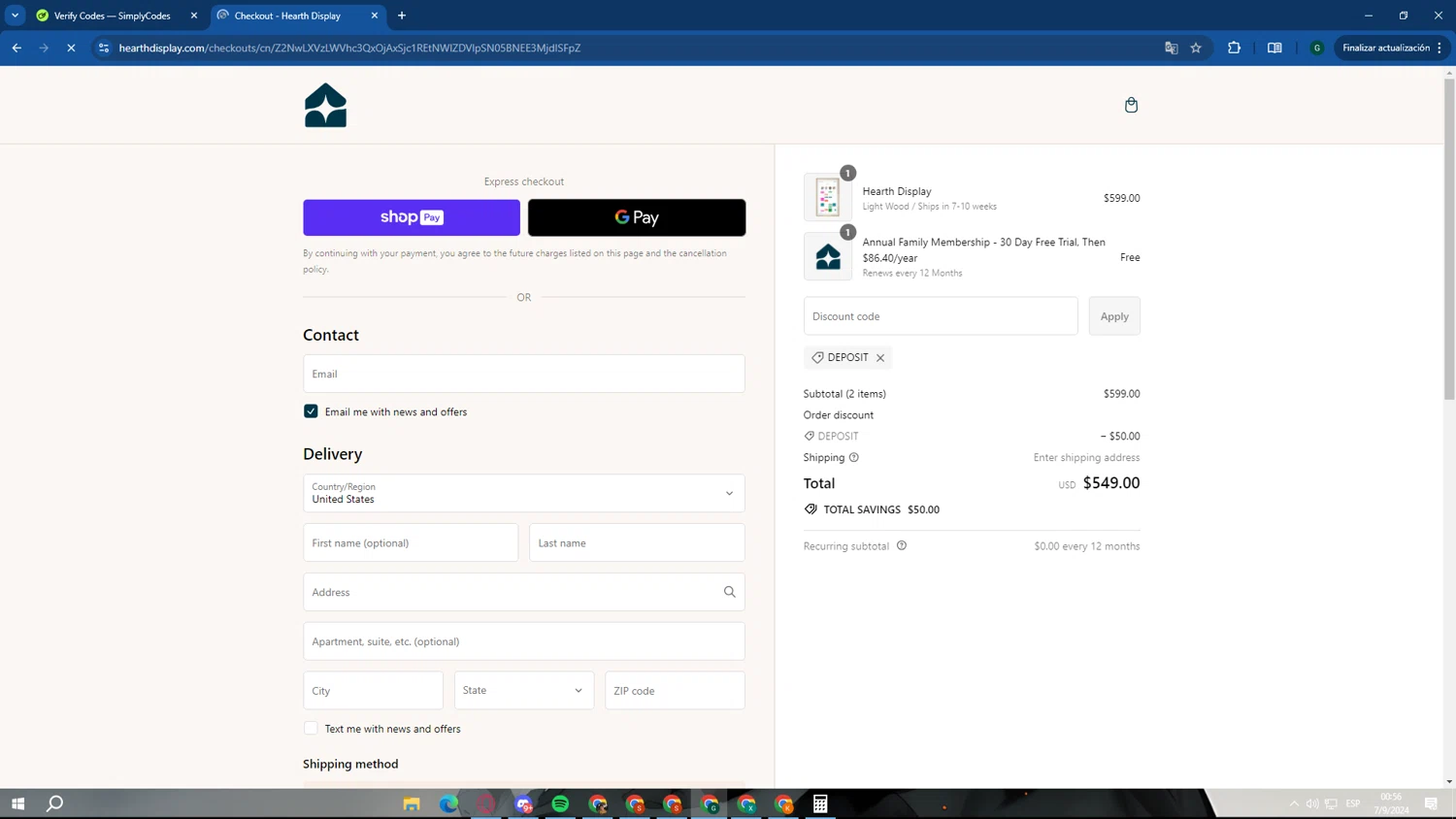This screenshot has height=819, width=1456.
Task: Open the Windows Start menu
Action: point(17,803)
